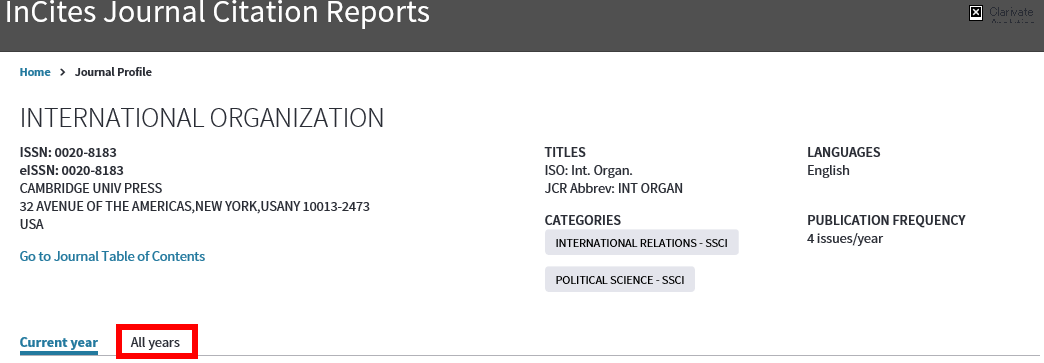Click the 32 Avenue of the Americas address
Viewport: 1044px width, 363px height.
pos(195,206)
